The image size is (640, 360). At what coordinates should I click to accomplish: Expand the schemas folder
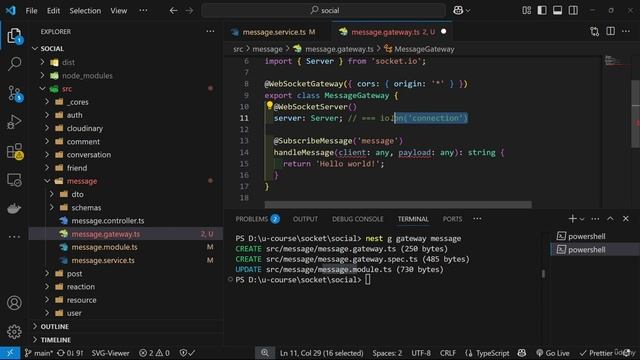pyautogui.click(x=52, y=207)
